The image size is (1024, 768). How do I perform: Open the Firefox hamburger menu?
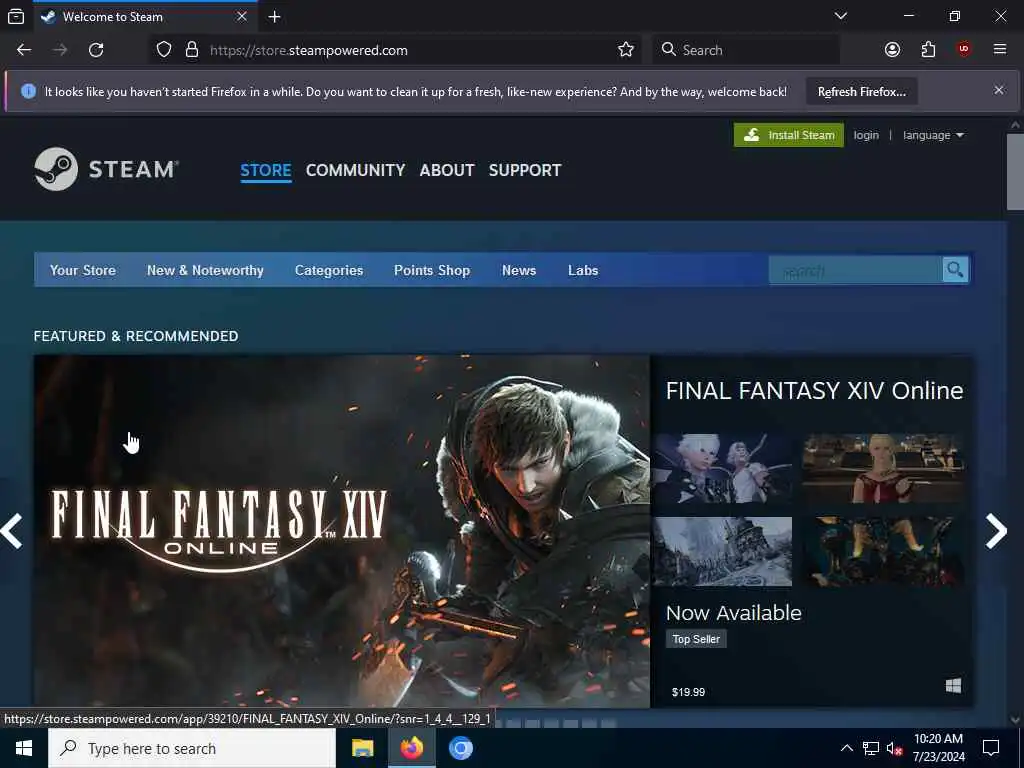pos(1000,50)
